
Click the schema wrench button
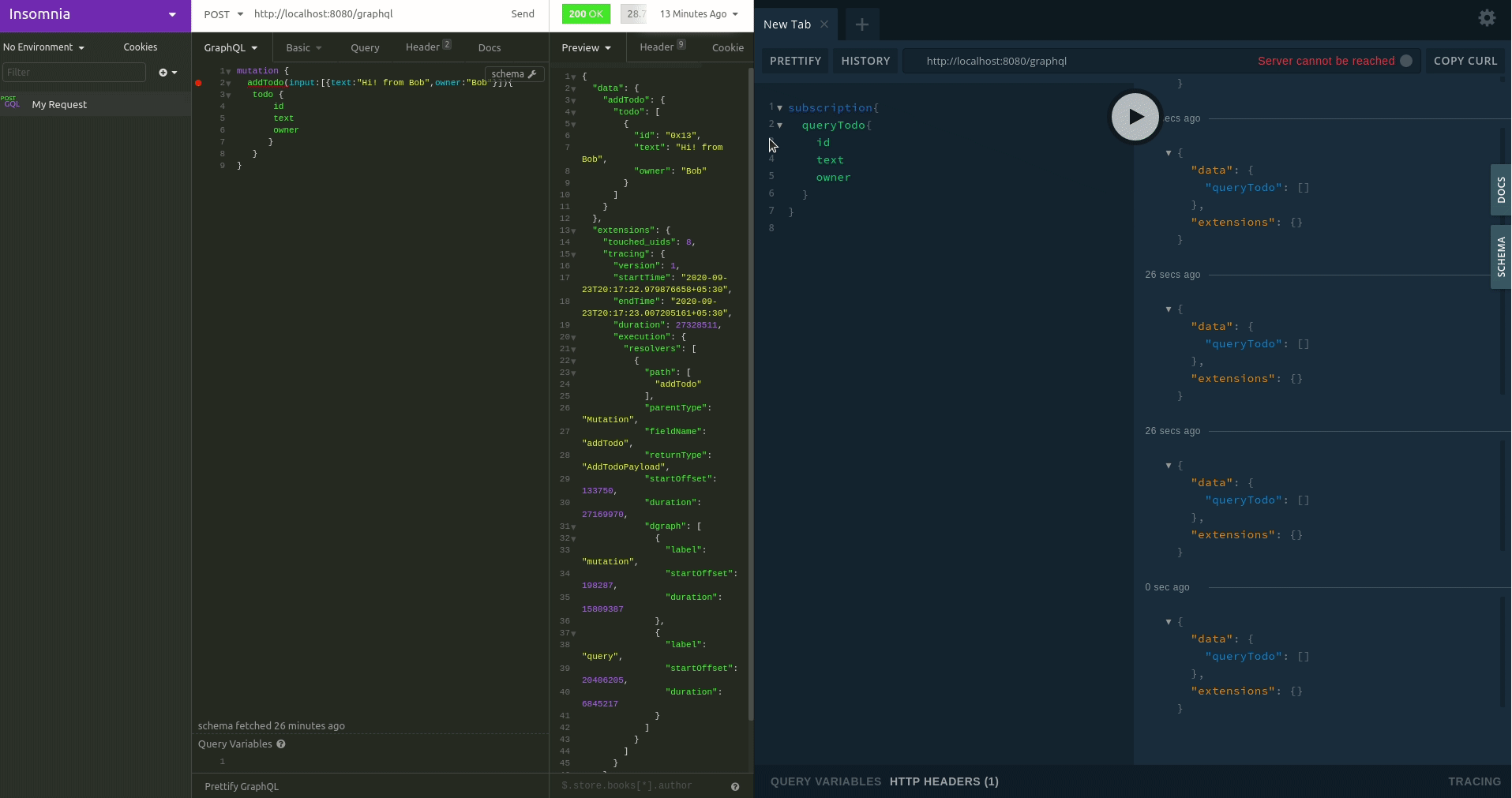coord(514,74)
